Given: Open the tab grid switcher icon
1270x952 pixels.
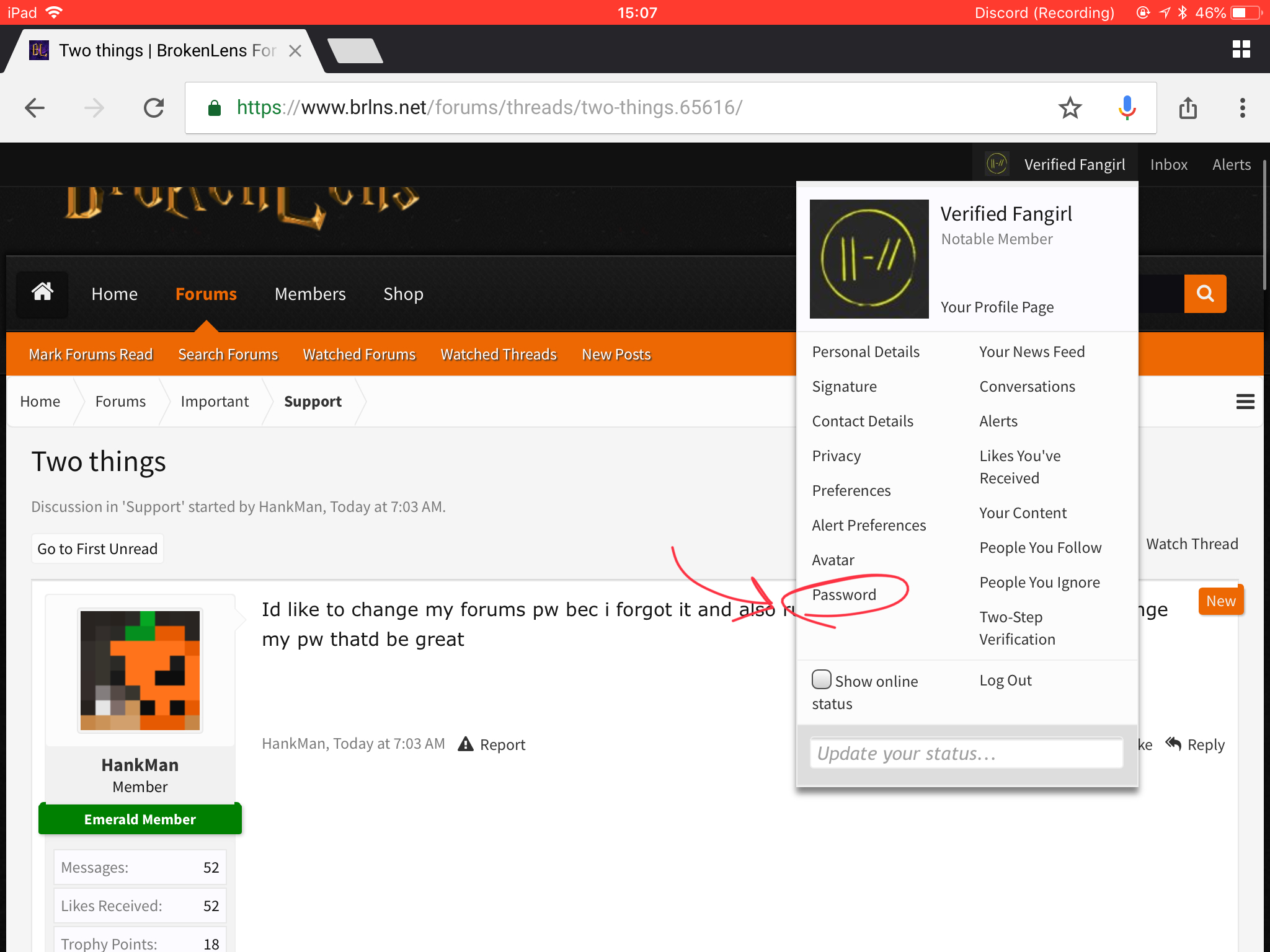Looking at the screenshot, I should tap(1241, 50).
